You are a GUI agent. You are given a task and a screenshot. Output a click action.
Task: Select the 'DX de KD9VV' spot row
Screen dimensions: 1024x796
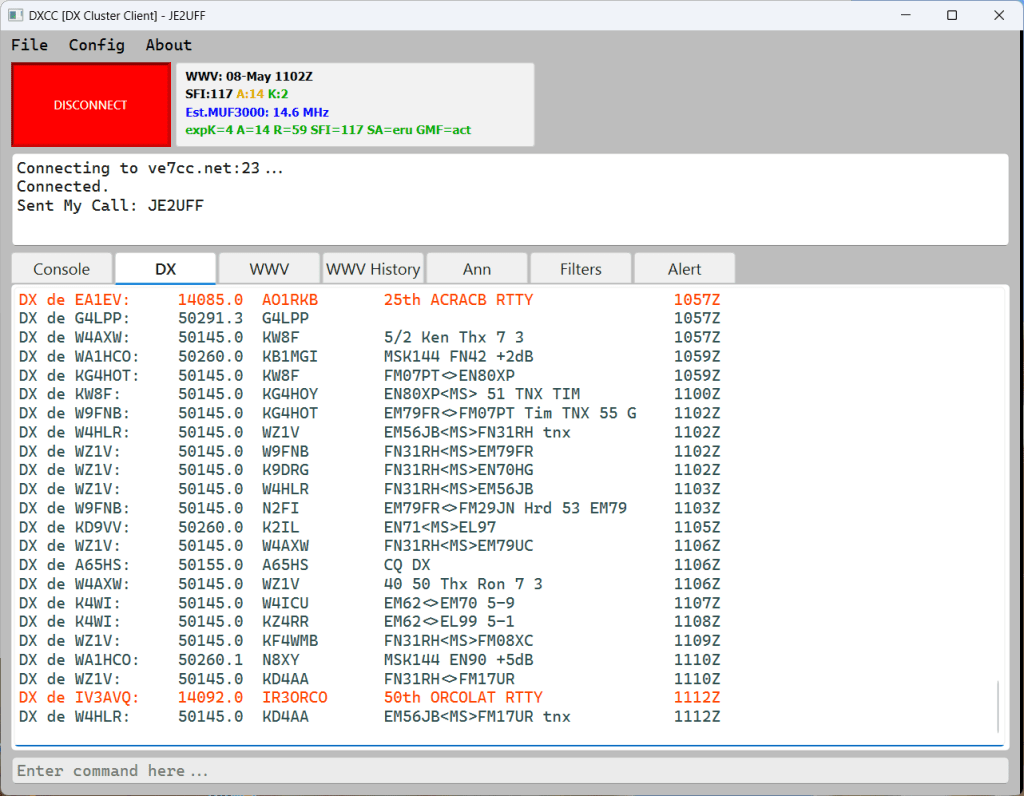pos(369,527)
